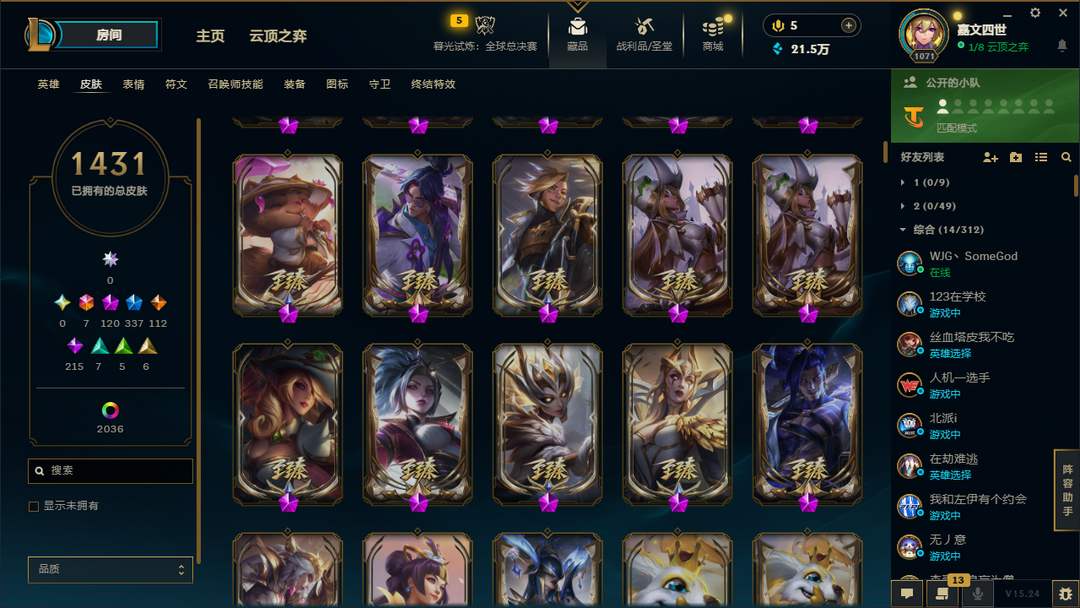Image resolution: width=1080 pixels, height=608 pixels.
Task: Toggle the 显示未拥有 checkbox
Action: click(33, 507)
